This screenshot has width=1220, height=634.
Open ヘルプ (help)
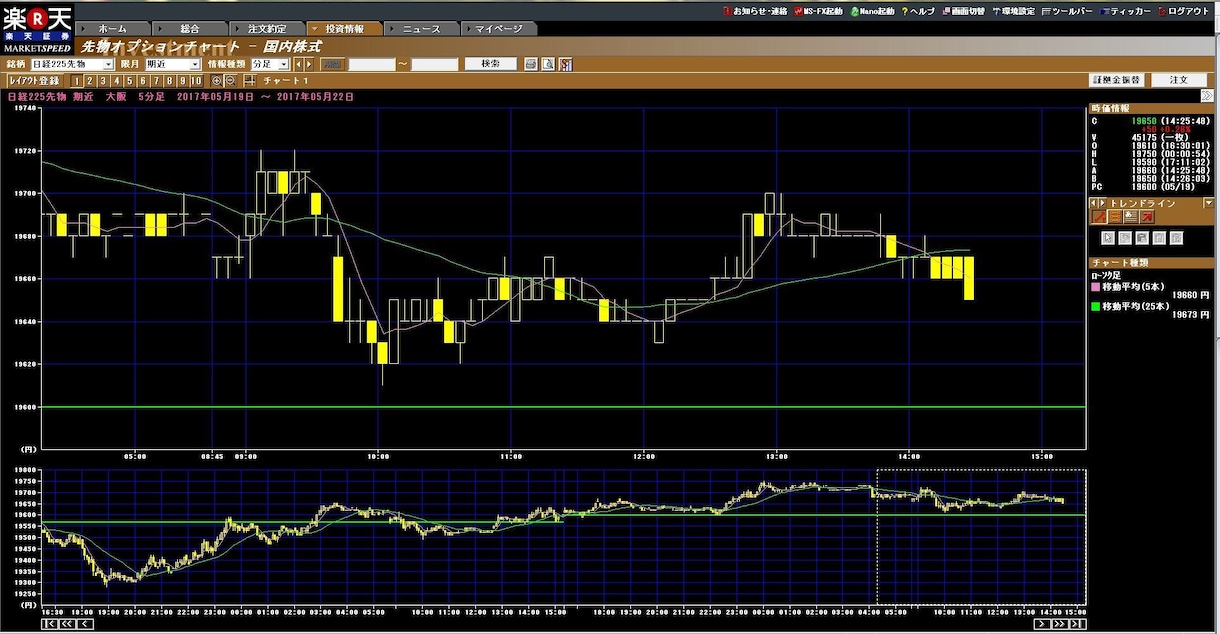[918, 11]
